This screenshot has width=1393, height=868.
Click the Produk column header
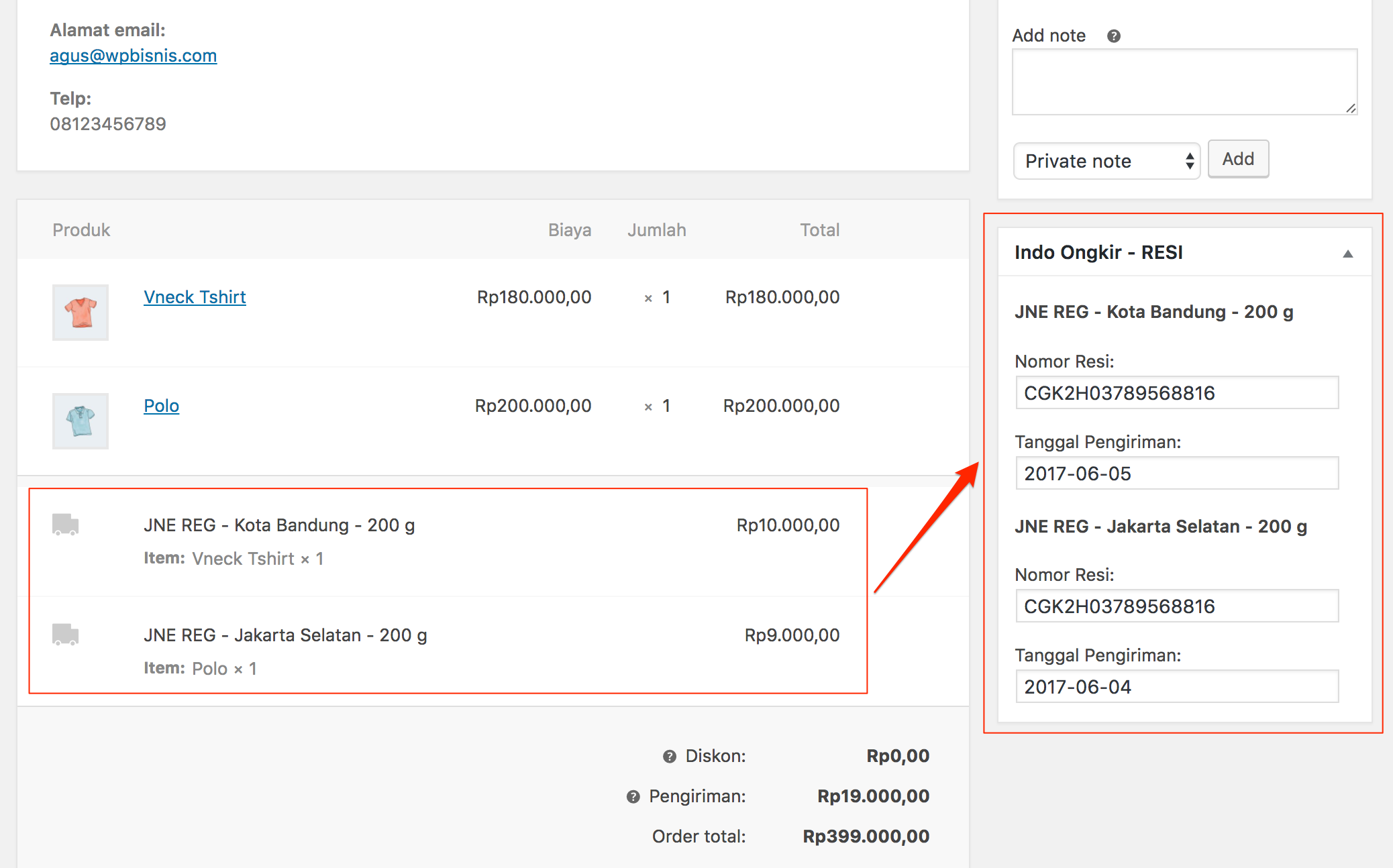pos(81,230)
